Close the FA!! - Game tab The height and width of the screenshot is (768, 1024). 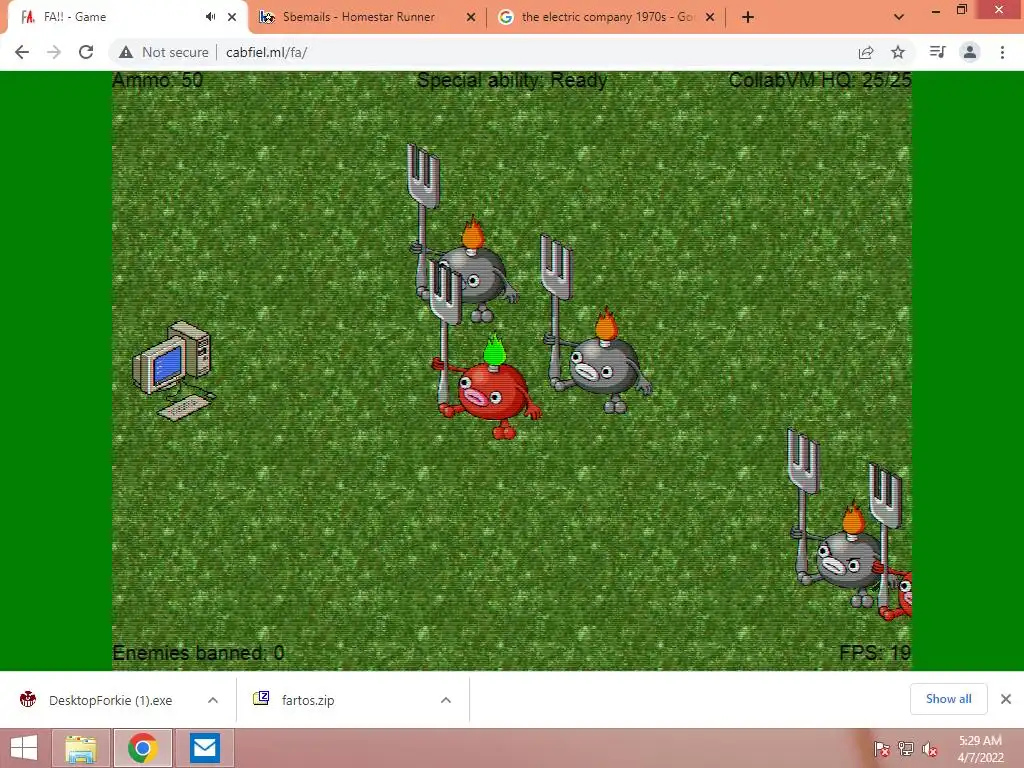(x=232, y=17)
